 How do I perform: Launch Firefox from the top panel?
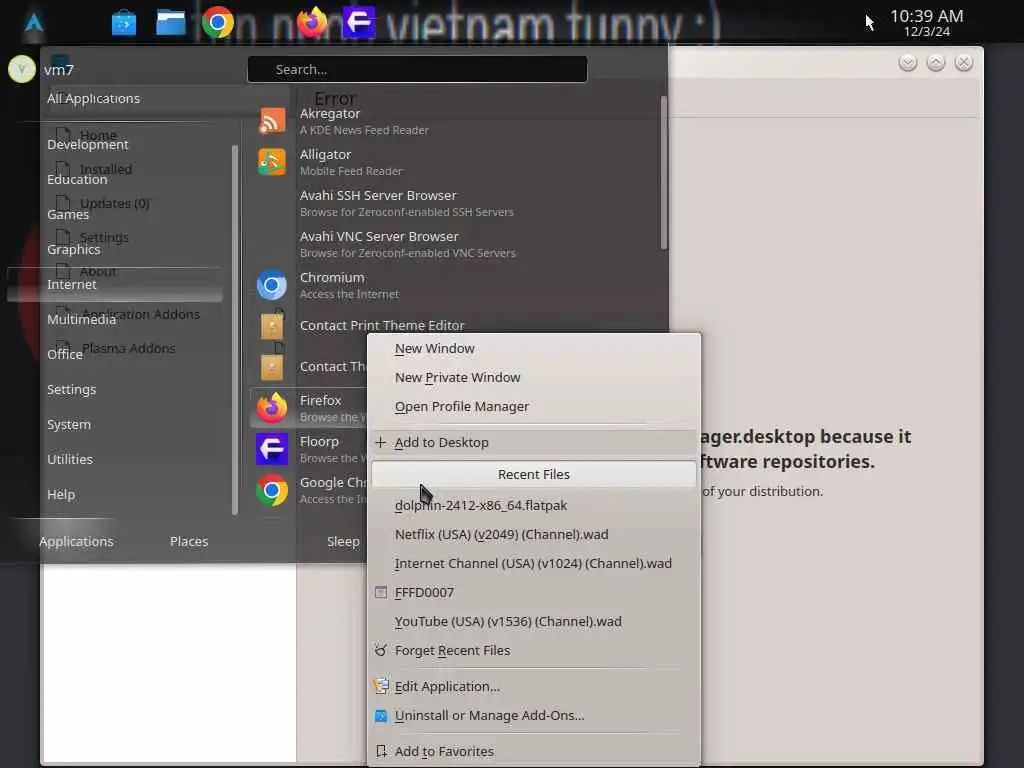point(312,22)
